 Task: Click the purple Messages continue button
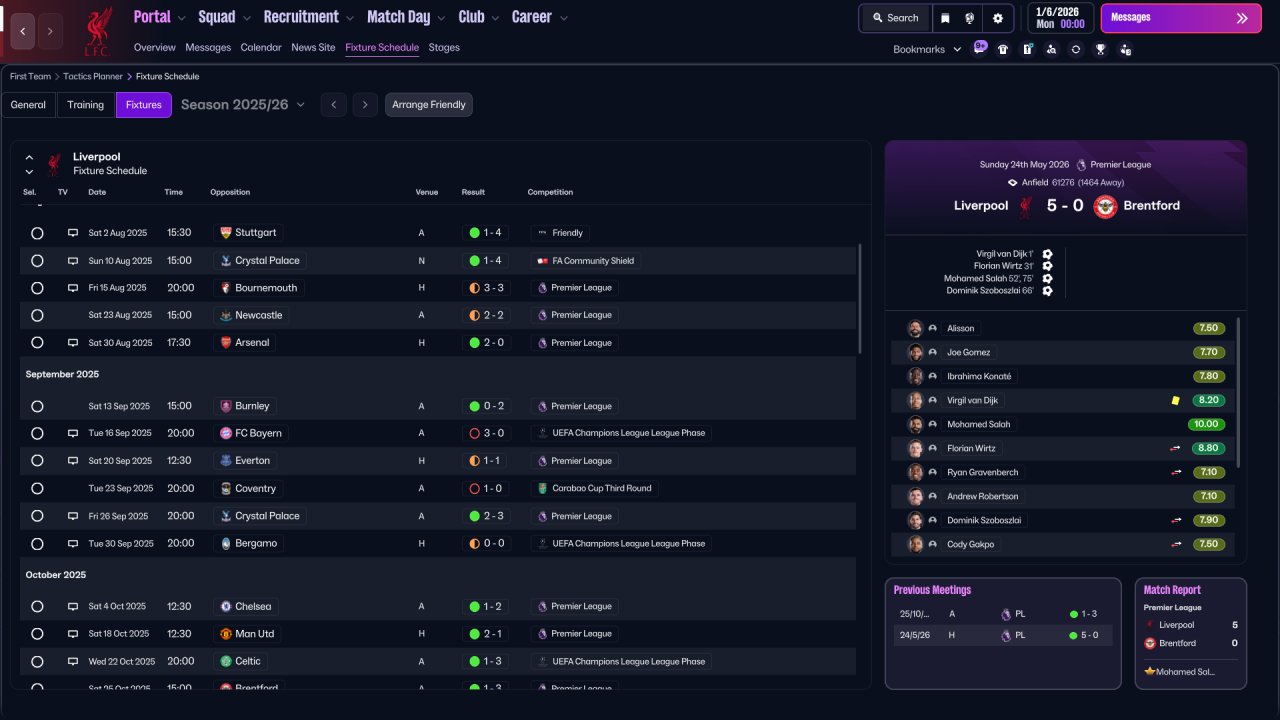(x=1181, y=18)
